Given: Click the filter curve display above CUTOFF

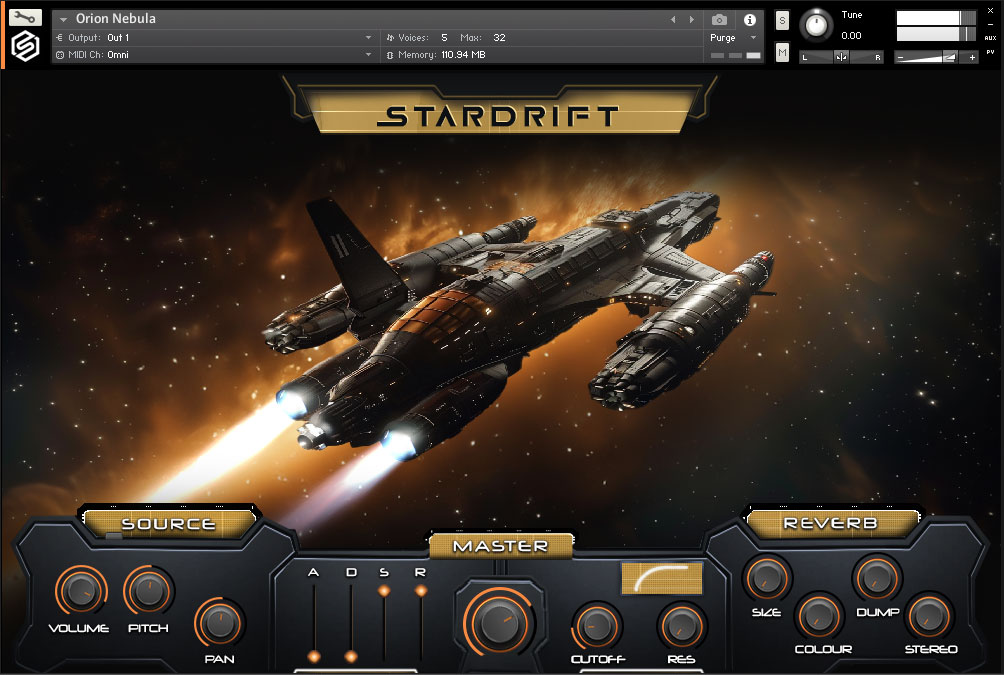Looking at the screenshot, I should coord(661,580).
